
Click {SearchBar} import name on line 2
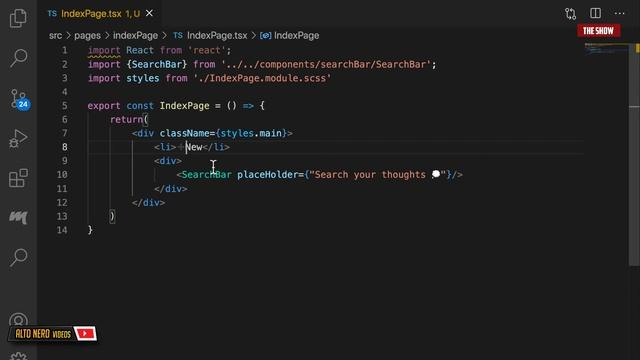click(x=157, y=64)
